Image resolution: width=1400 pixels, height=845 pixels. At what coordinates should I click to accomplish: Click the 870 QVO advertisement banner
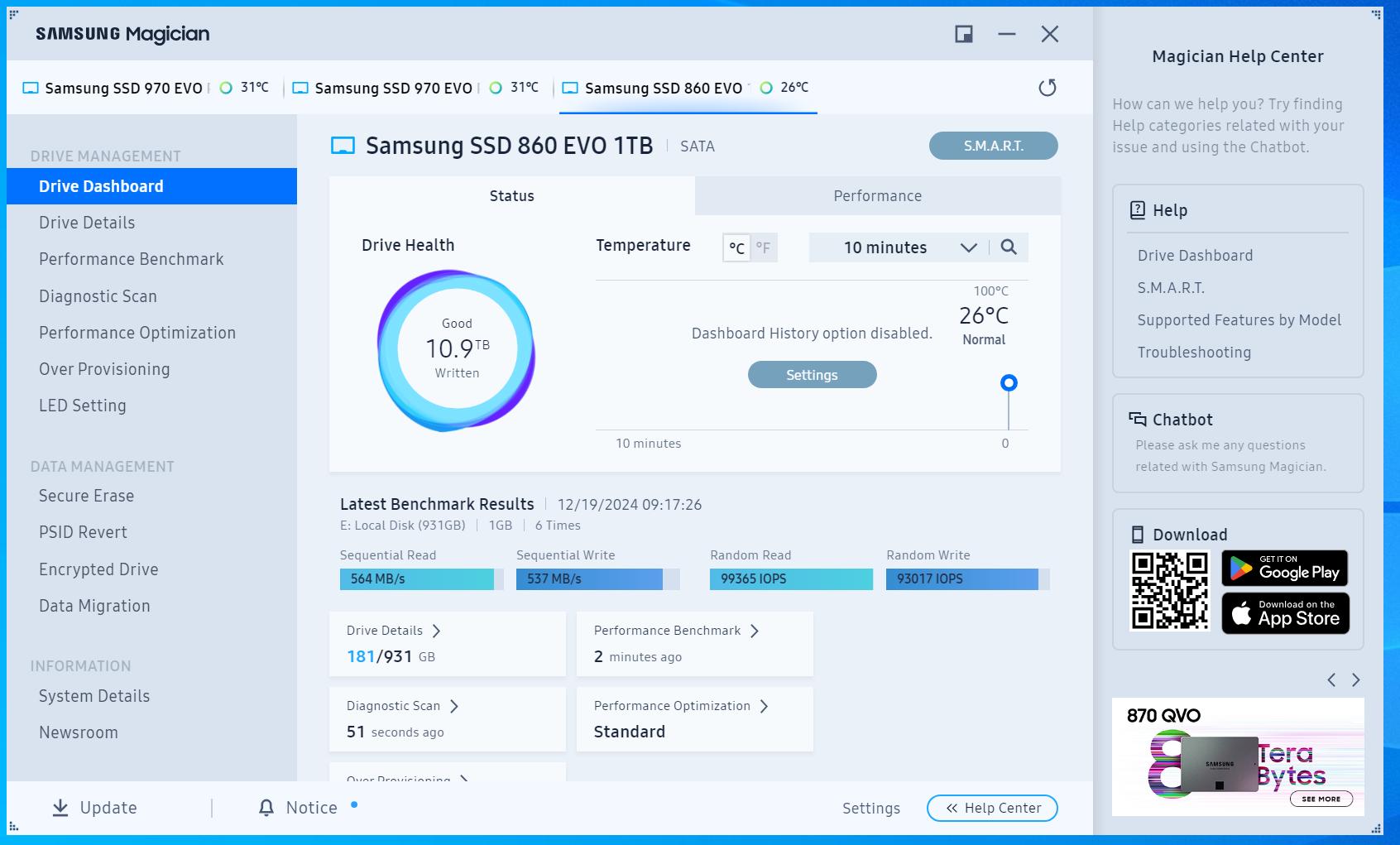[1238, 756]
